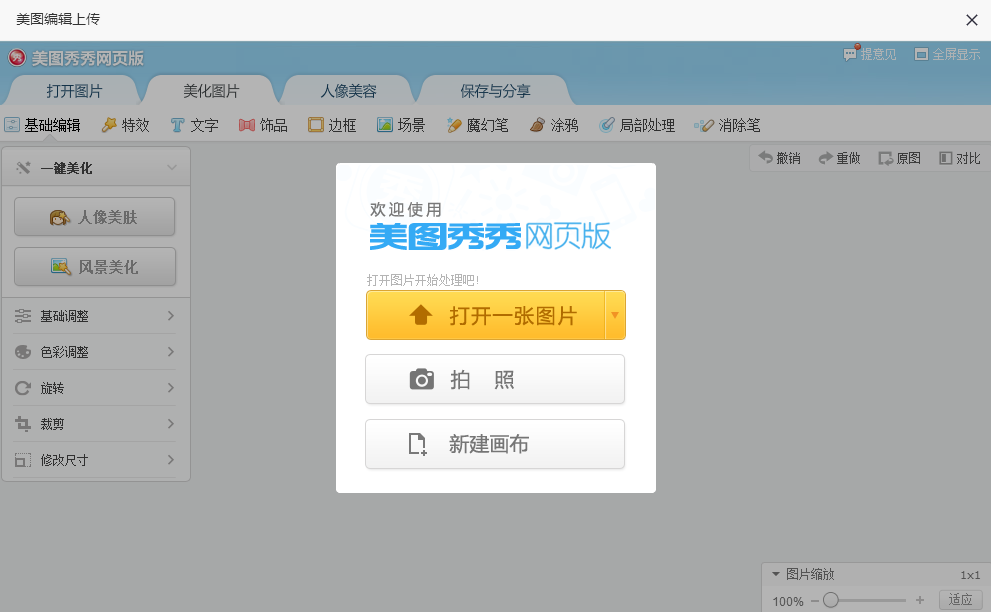The width and height of the screenshot is (991, 612).
Task: Select the 魔幻笔 magic pen tool
Action: [x=478, y=125]
